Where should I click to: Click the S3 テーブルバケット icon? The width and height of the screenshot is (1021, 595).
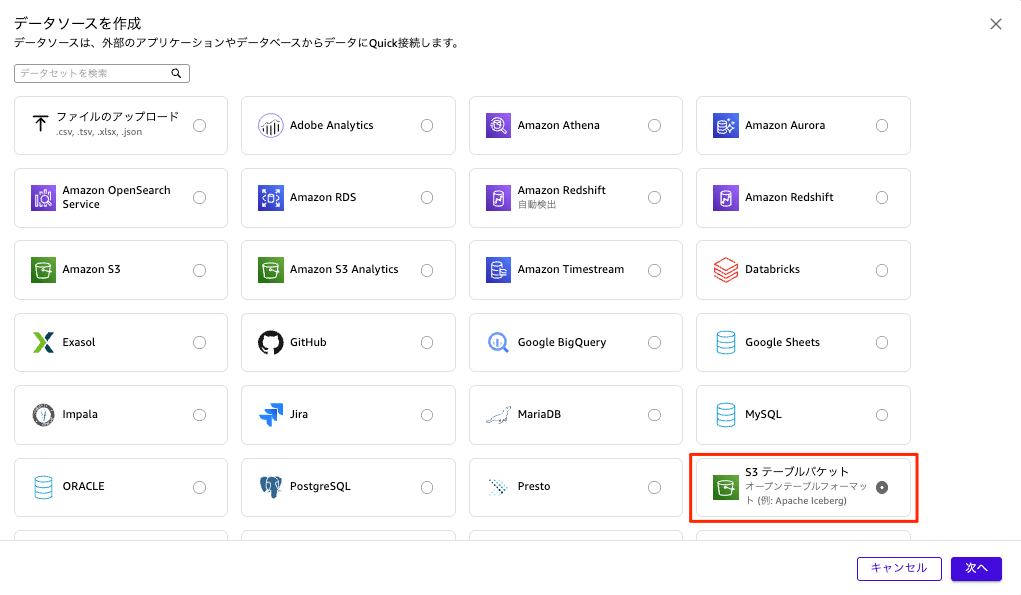[x=725, y=488]
